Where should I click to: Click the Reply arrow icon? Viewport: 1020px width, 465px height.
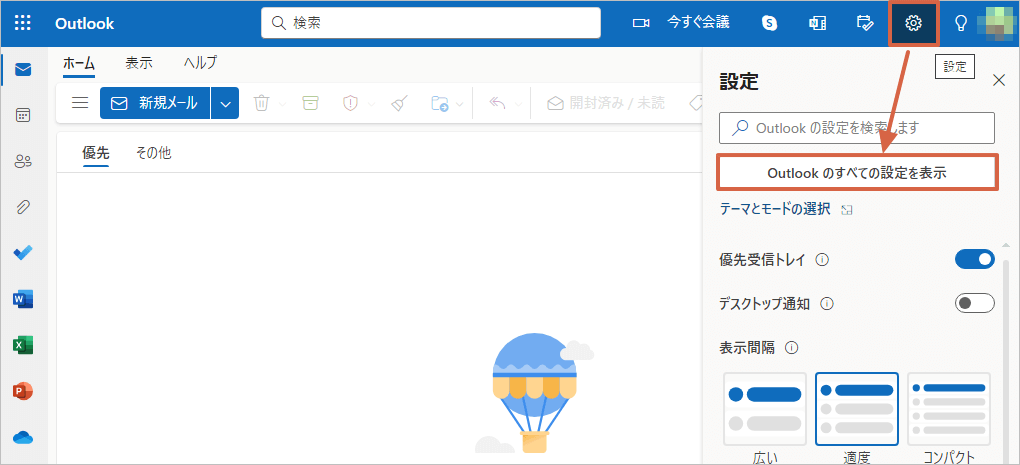498,103
